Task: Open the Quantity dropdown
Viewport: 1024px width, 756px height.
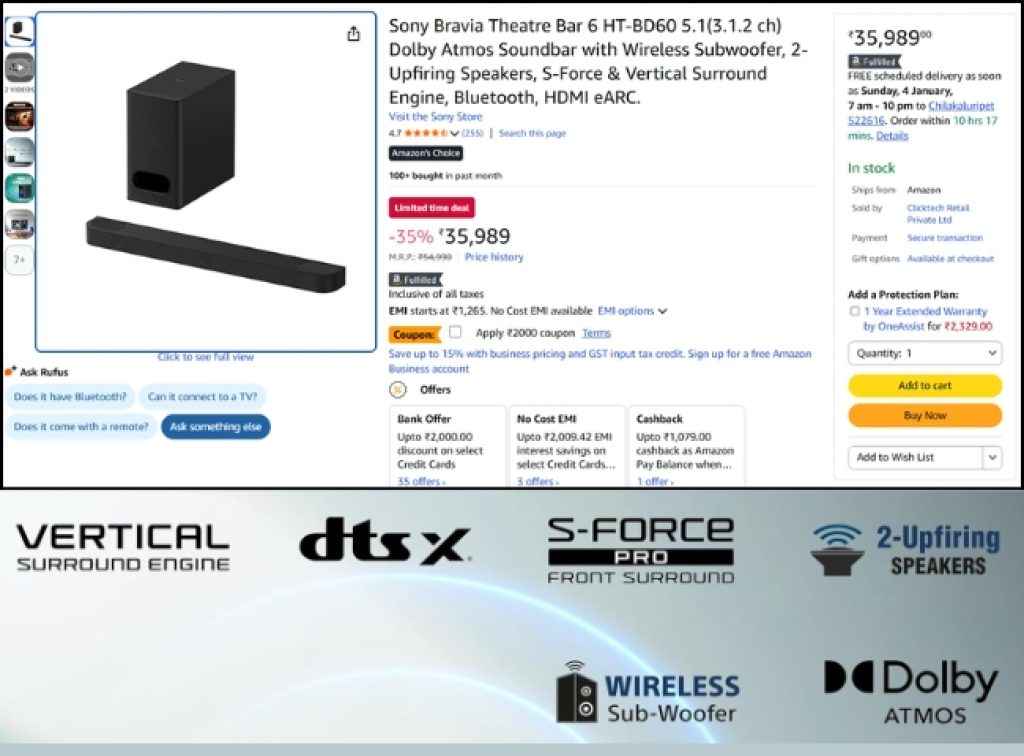Action: click(x=925, y=353)
